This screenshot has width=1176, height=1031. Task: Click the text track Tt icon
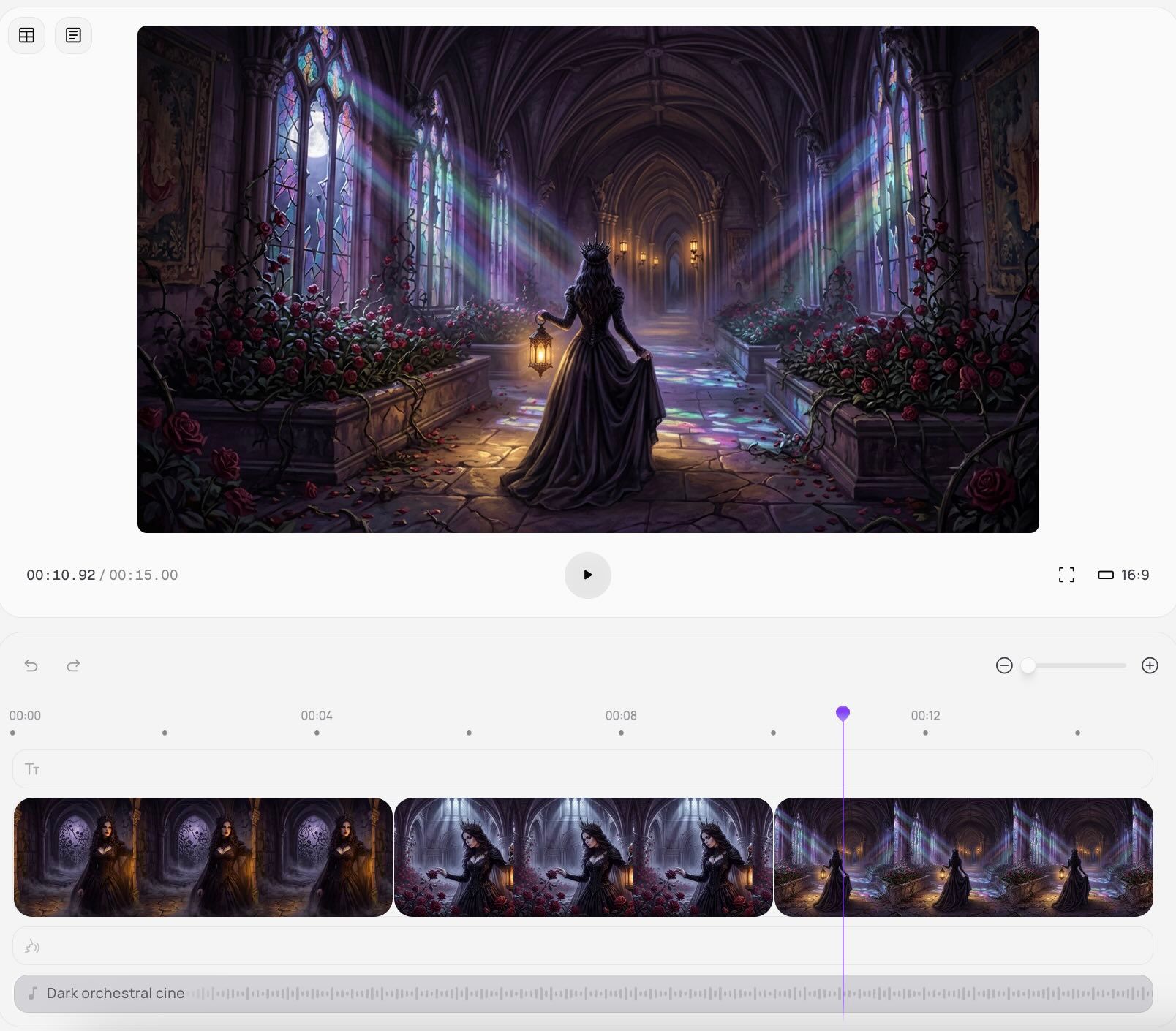32,768
